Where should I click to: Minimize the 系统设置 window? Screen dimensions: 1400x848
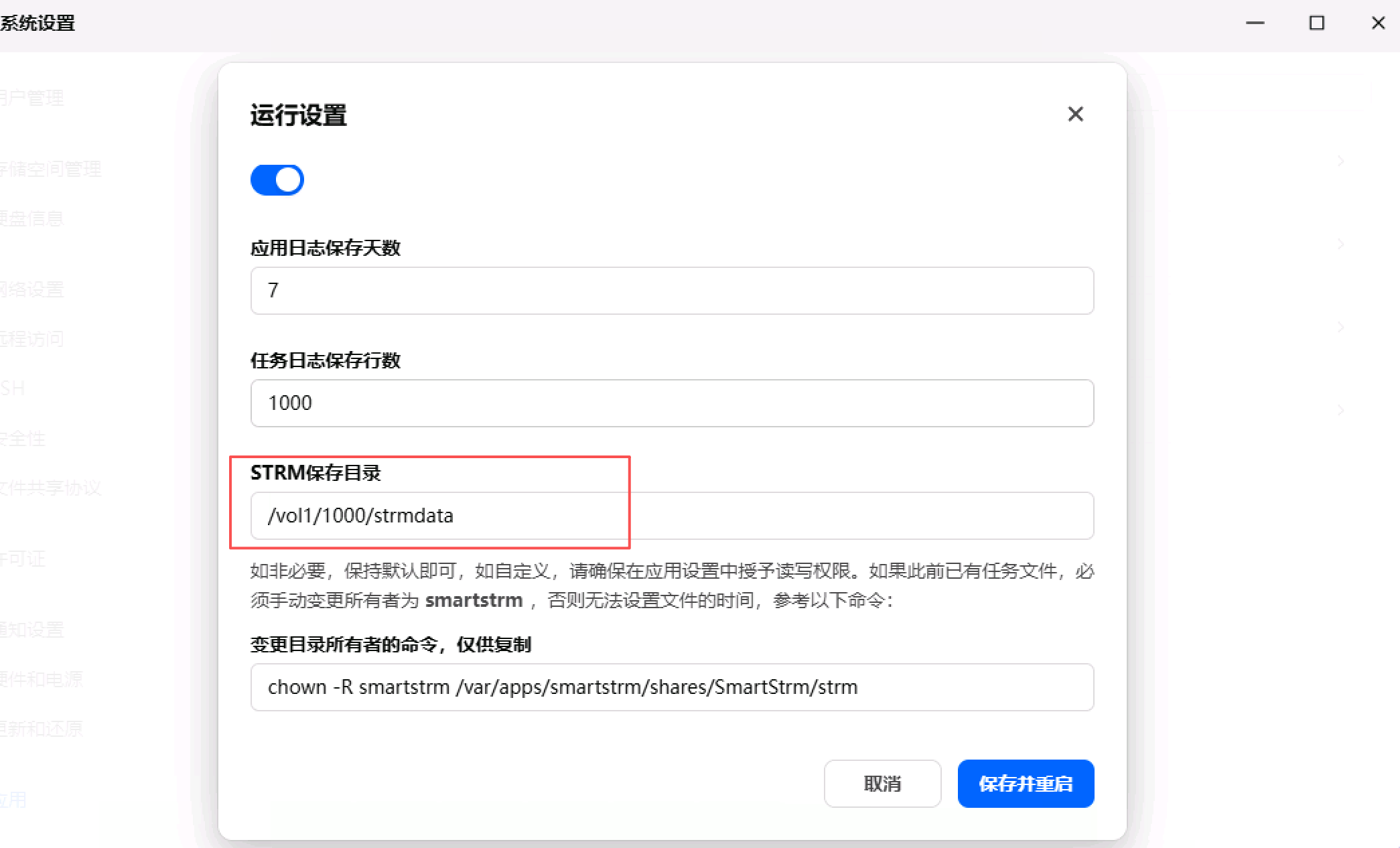1255,23
